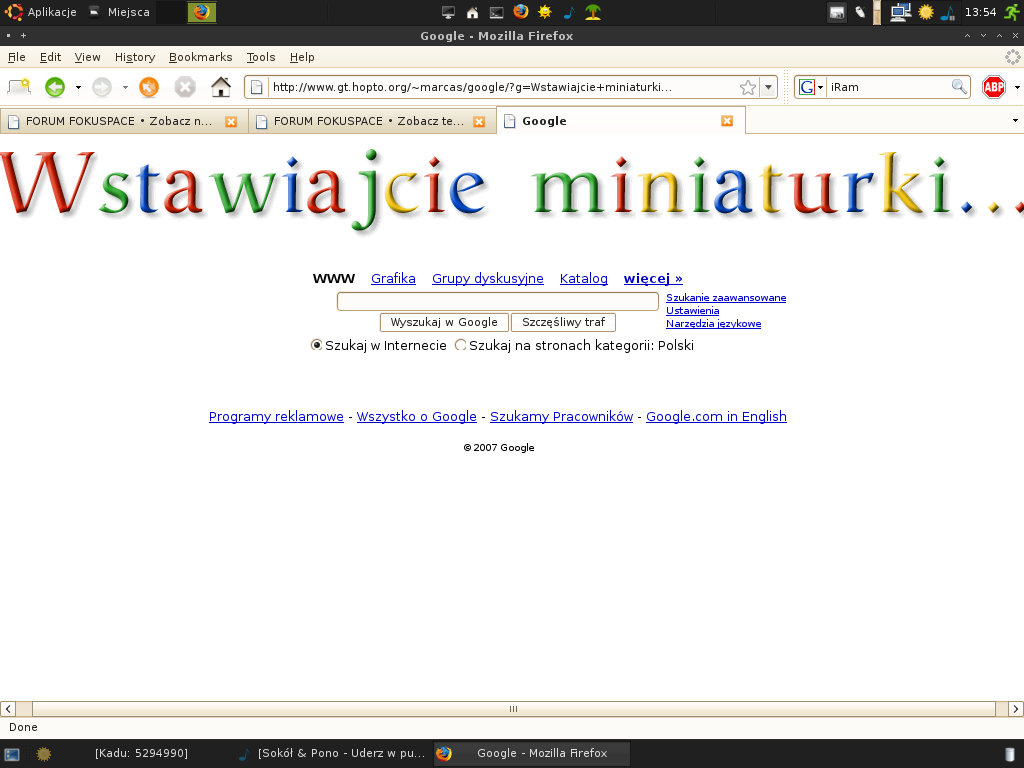Open the Ustawienia link
This screenshot has width=1024, height=768.
(x=692, y=311)
